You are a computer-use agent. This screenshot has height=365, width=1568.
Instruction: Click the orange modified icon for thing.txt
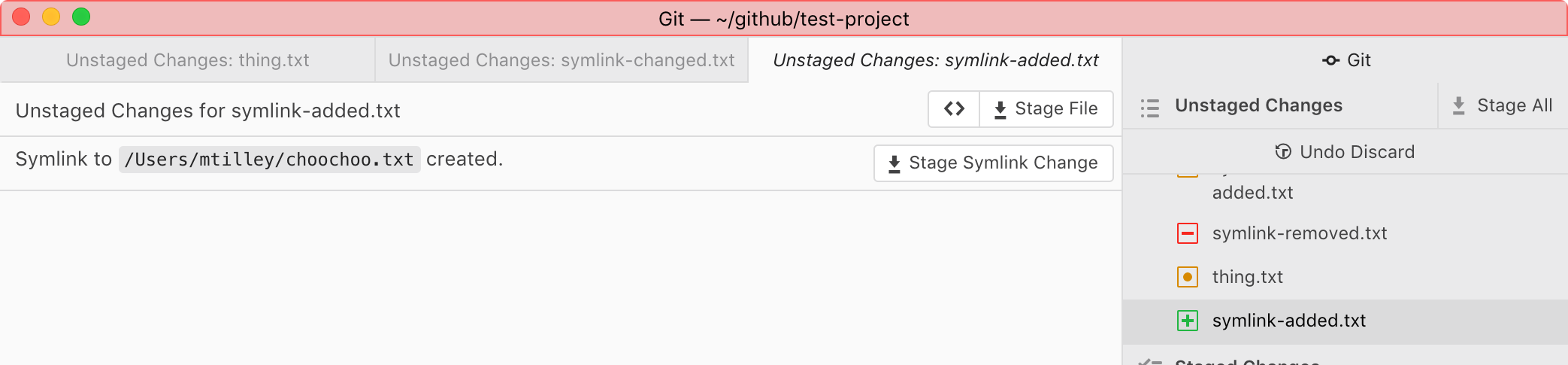pyautogui.click(x=1188, y=277)
